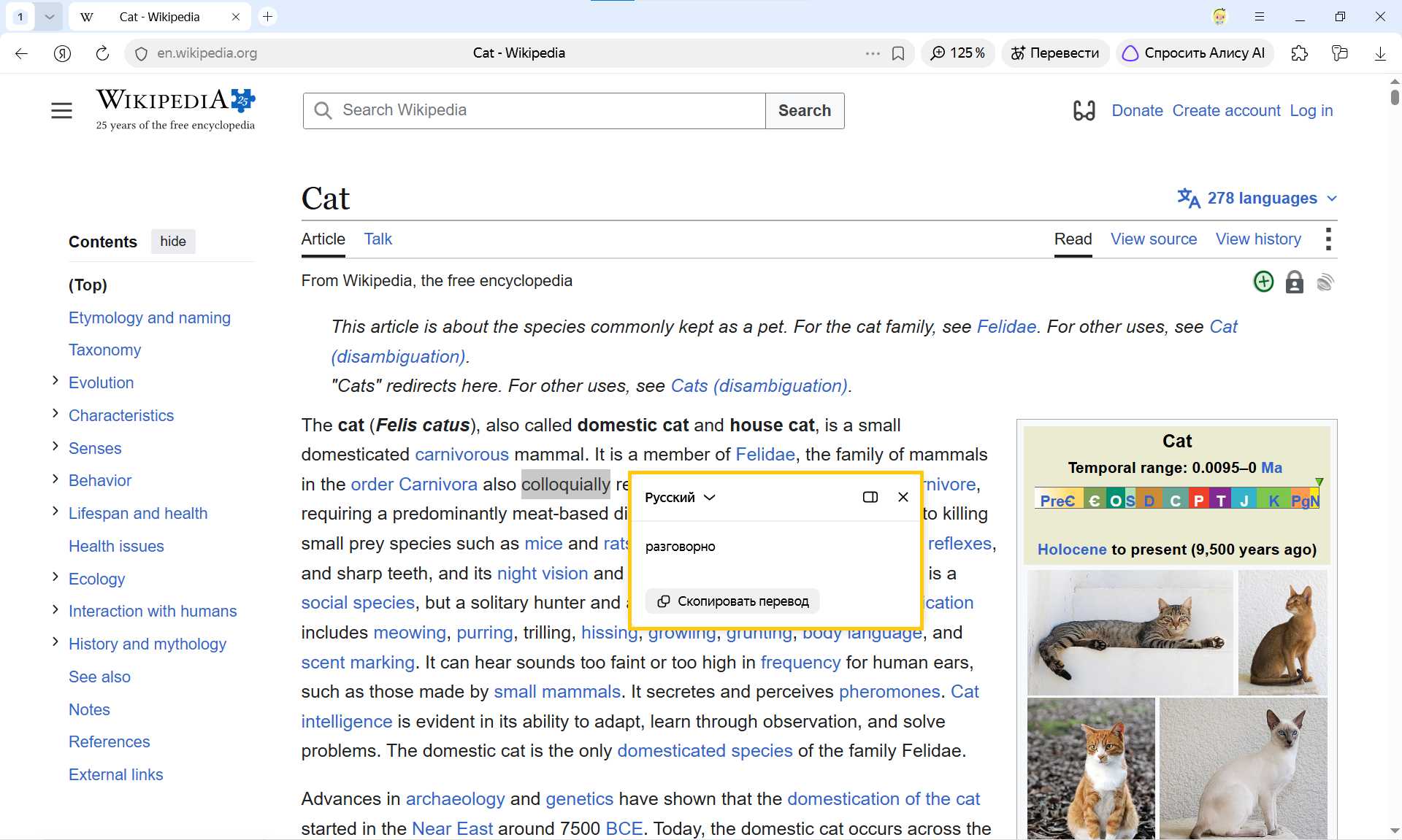
Task: Expand the Characteristics section chevron
Action: point(55,413)
